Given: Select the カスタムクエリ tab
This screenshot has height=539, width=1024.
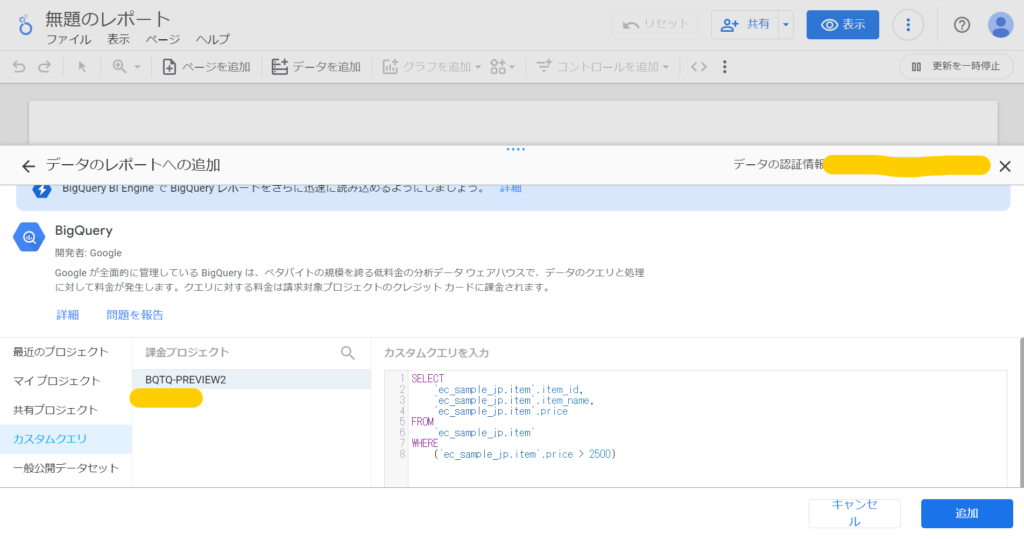Looking at the screenshot, I should click(50, 439).
